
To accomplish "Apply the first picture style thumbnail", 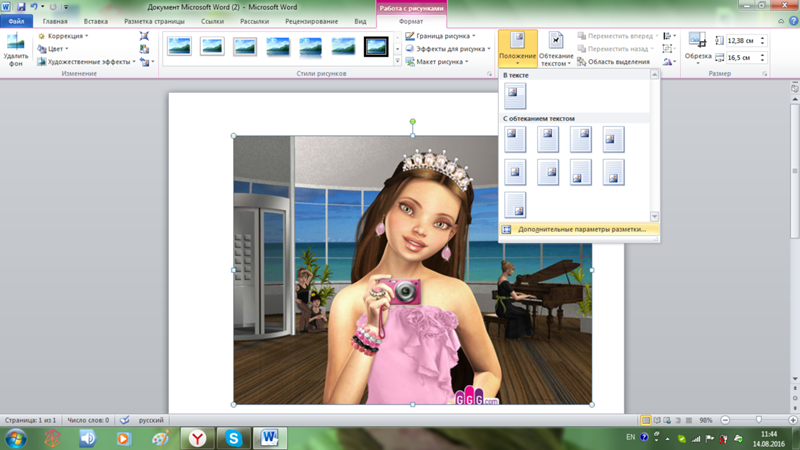I will click(x=179, y=46).
